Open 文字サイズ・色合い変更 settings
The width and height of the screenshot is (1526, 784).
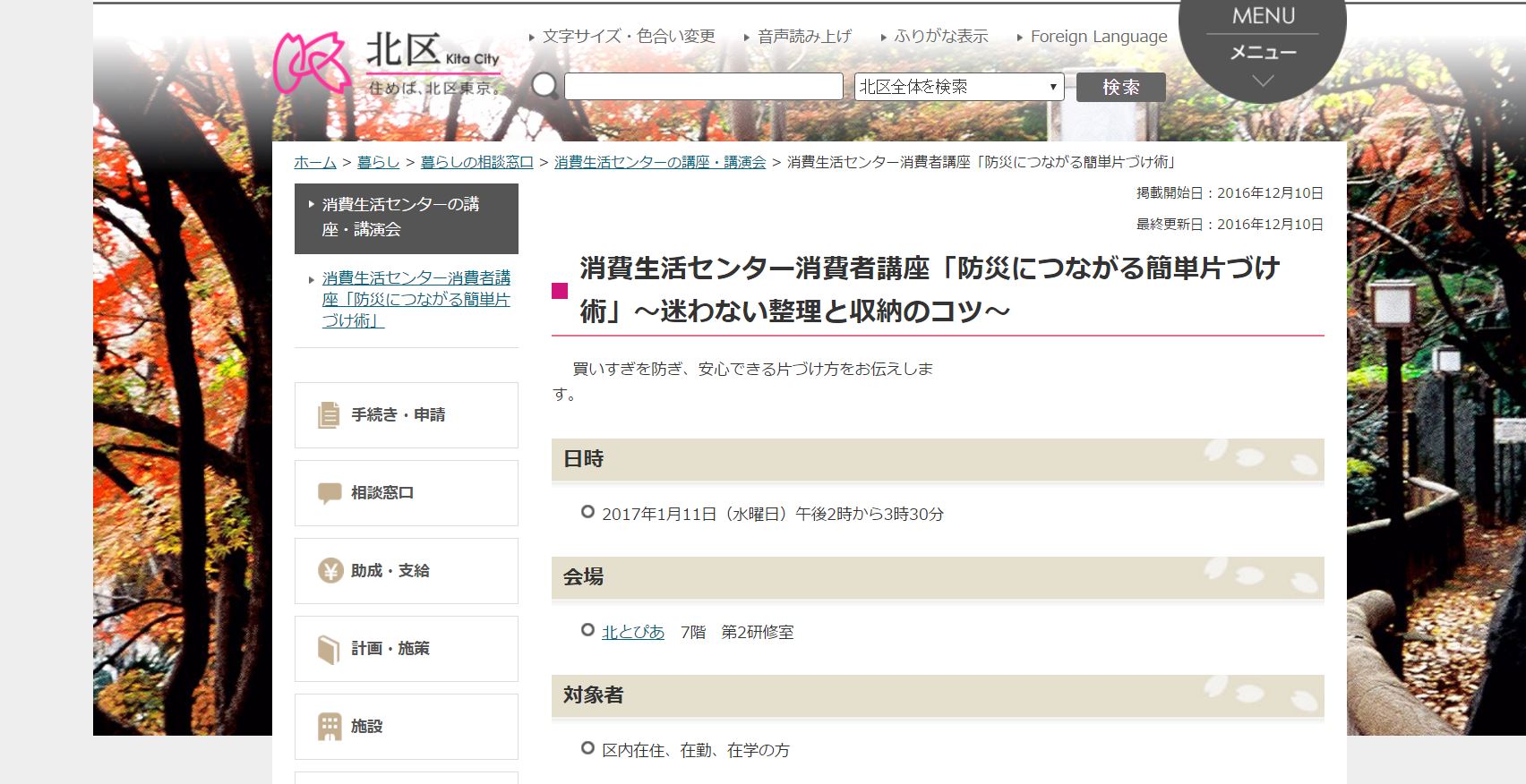point(628,37)
